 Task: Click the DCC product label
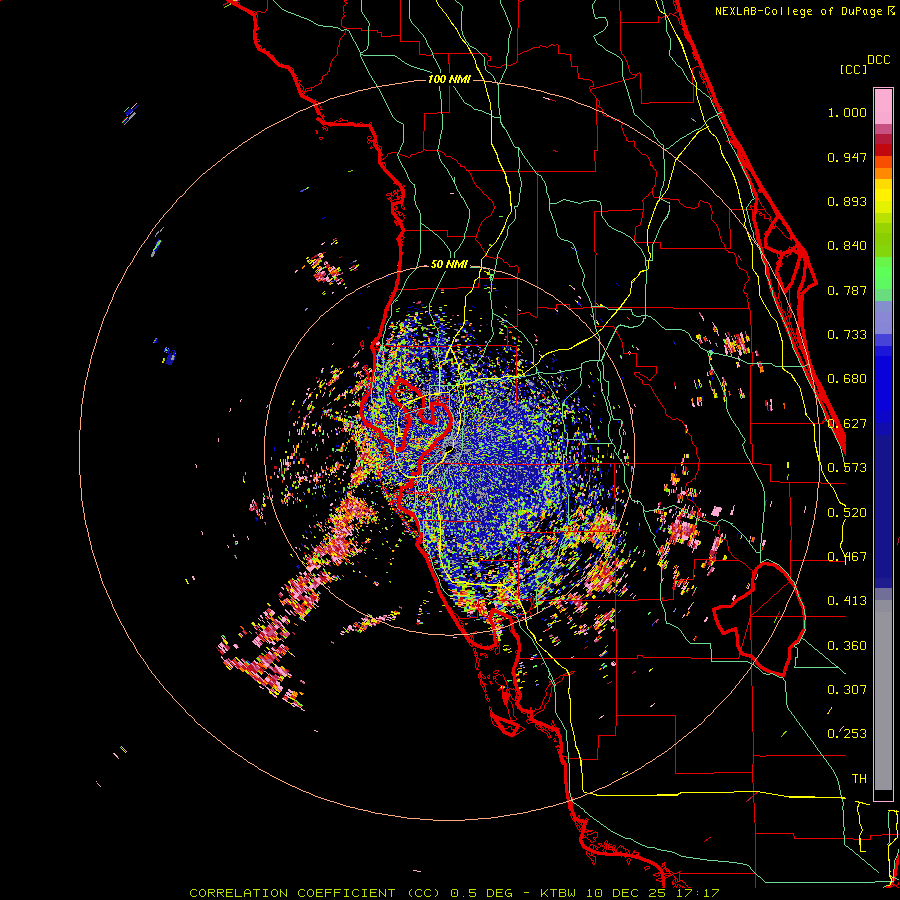coord(878,60)
